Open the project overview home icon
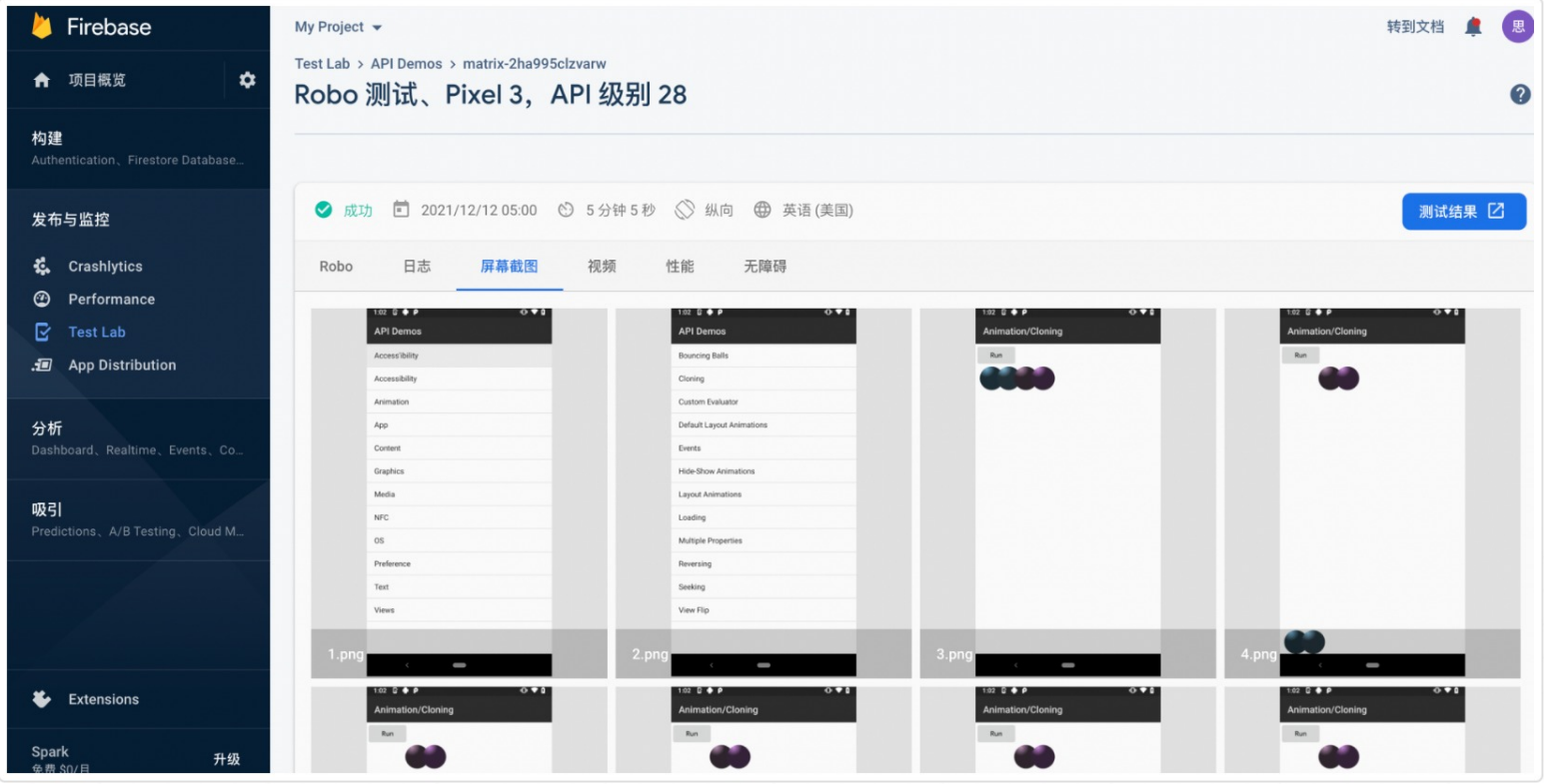 (x=41, y=80)
